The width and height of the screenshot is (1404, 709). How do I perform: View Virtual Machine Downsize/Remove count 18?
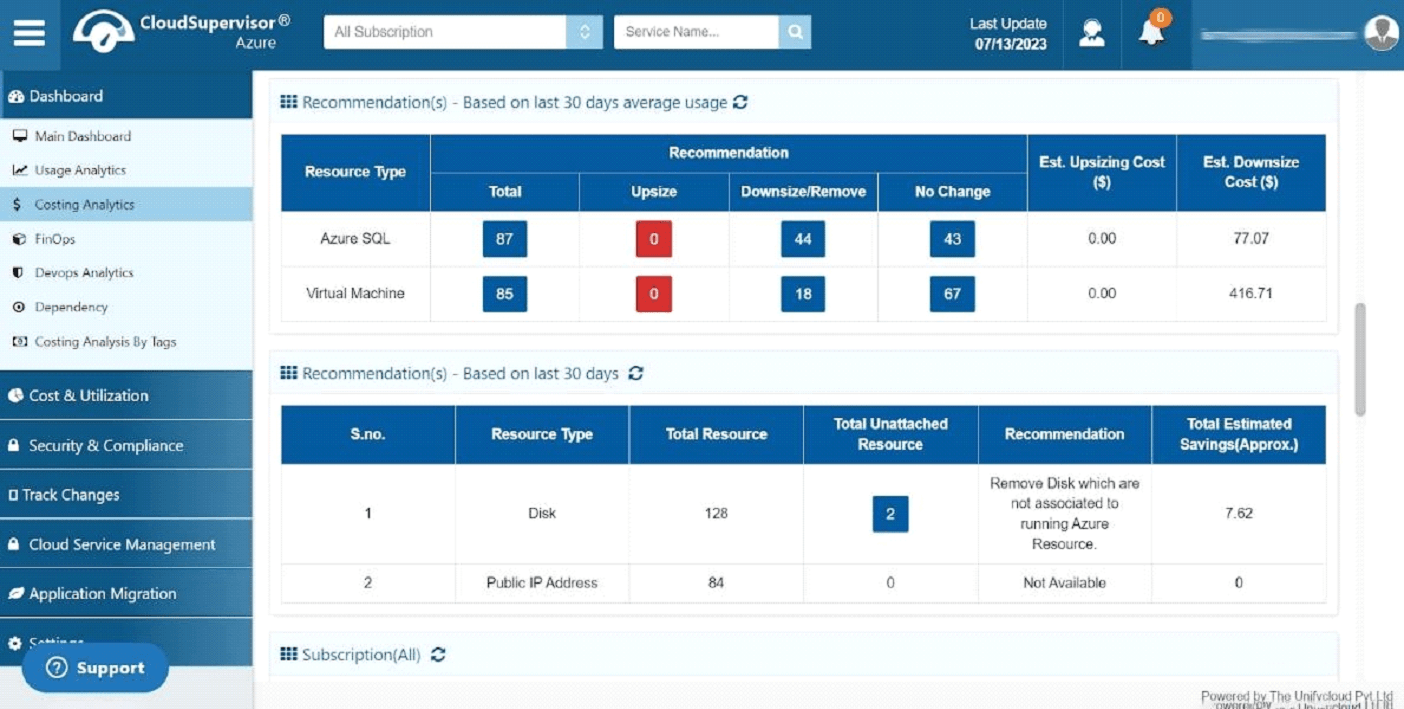click(x=803, y=294)
